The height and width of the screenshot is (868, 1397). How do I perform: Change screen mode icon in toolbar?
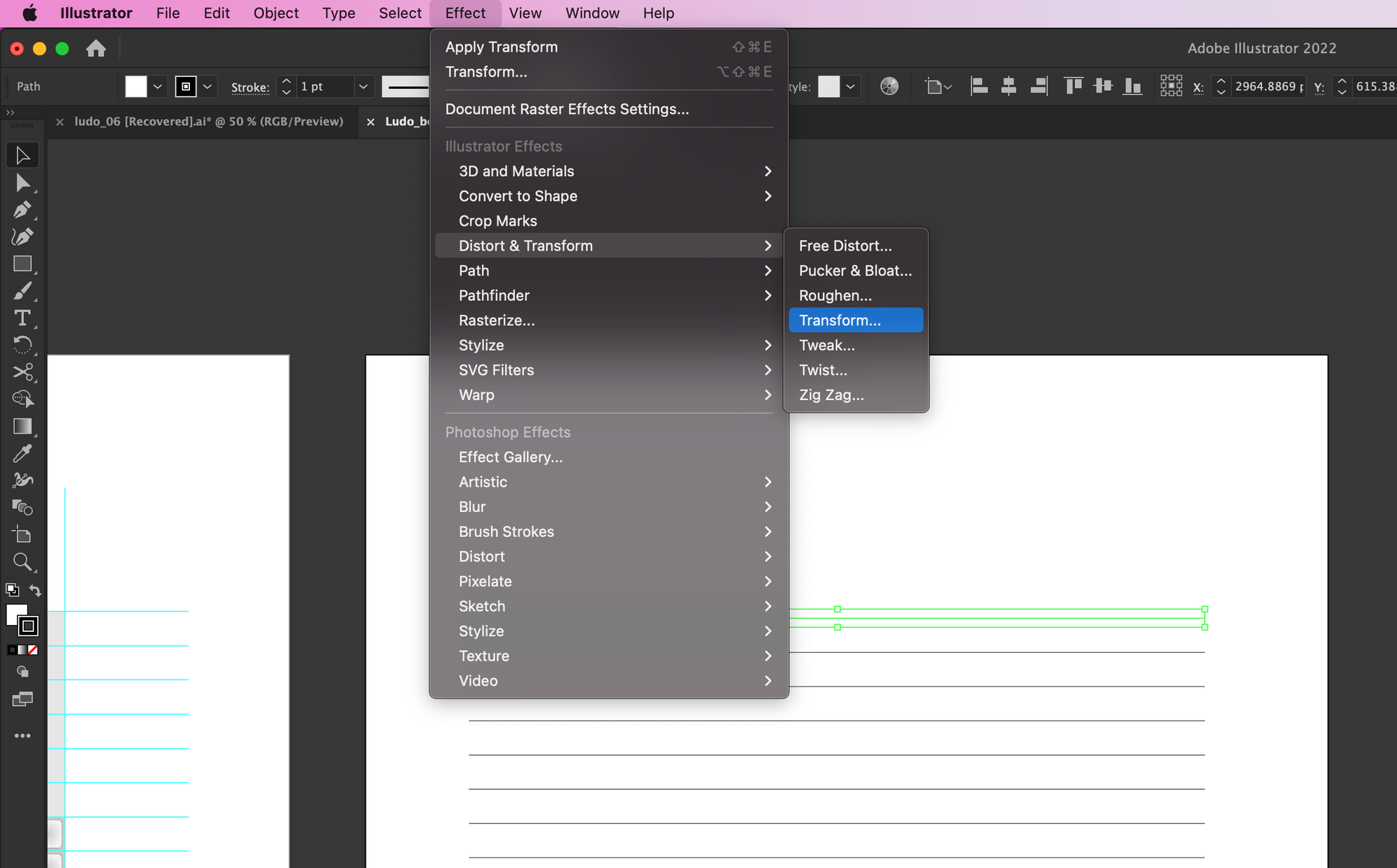click(22, 699)
